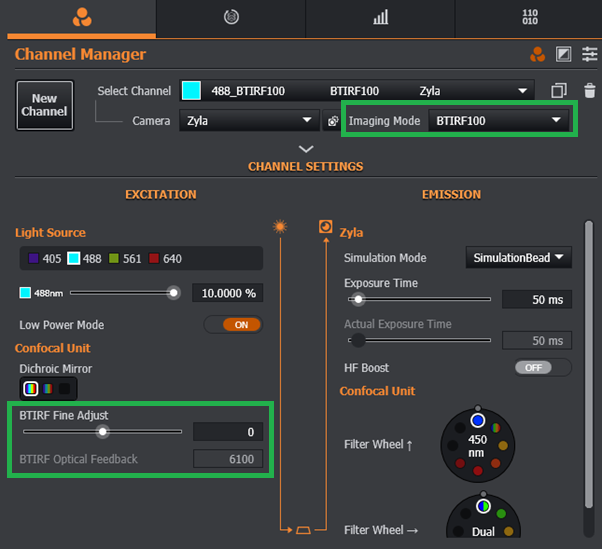Switch to the binary data tab
The image size is (602, 549).
tap(529, 17)
